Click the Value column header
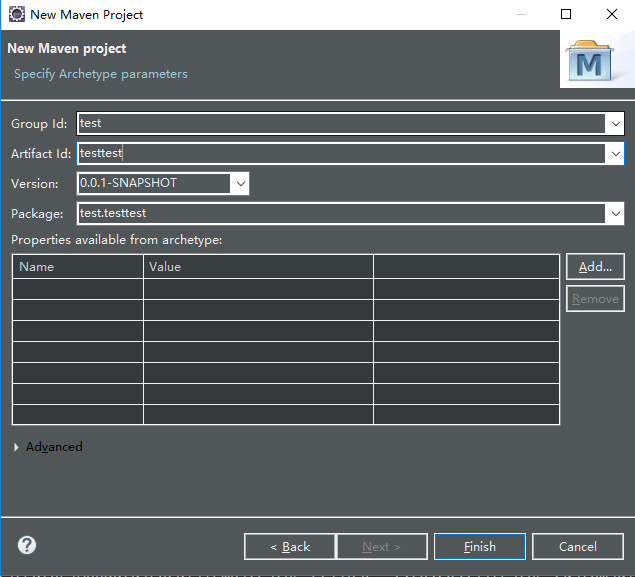 [x=258, y=267]
